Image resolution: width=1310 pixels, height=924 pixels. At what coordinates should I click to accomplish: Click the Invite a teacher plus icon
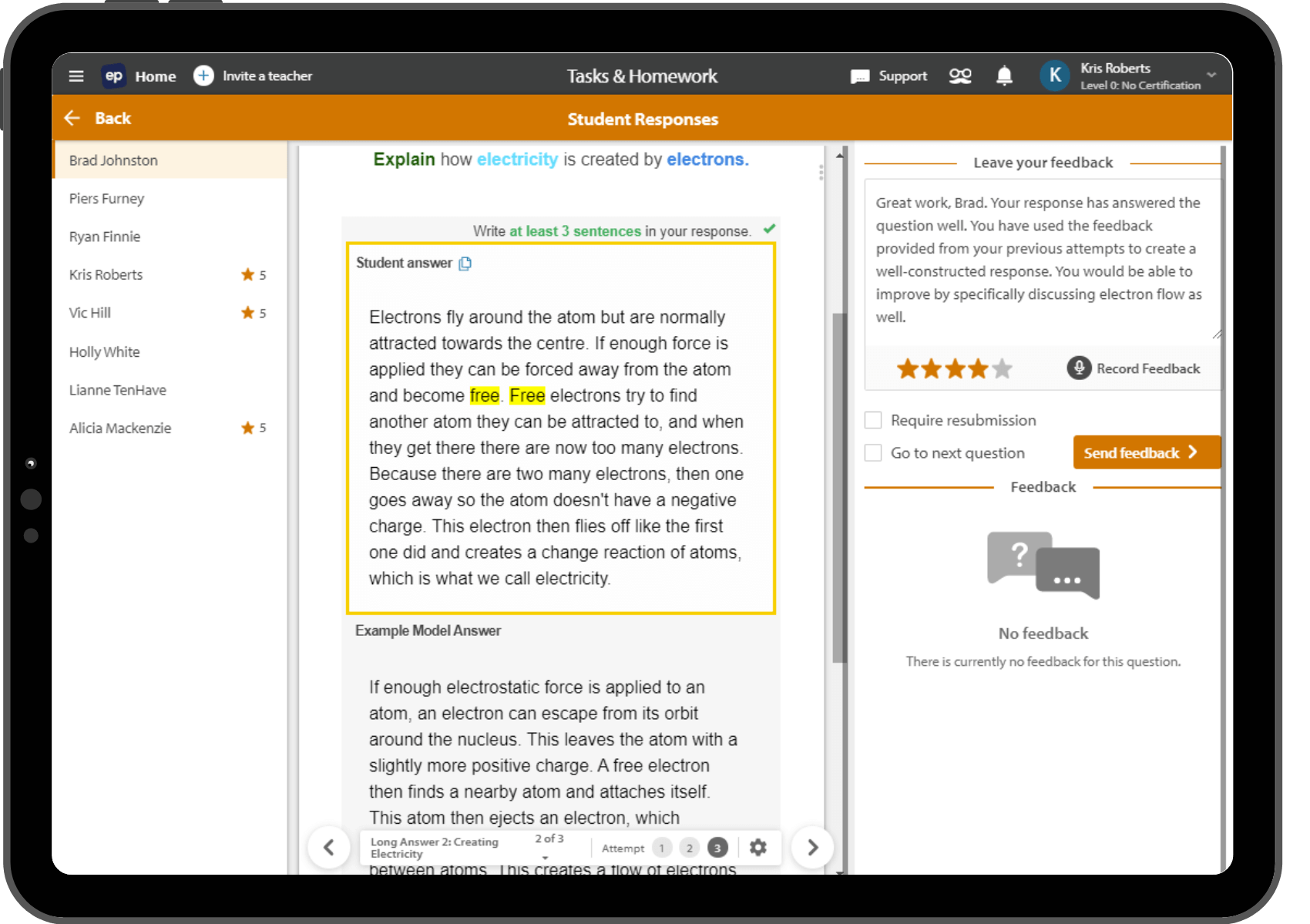pyautogui.click(x=203, y=76)
